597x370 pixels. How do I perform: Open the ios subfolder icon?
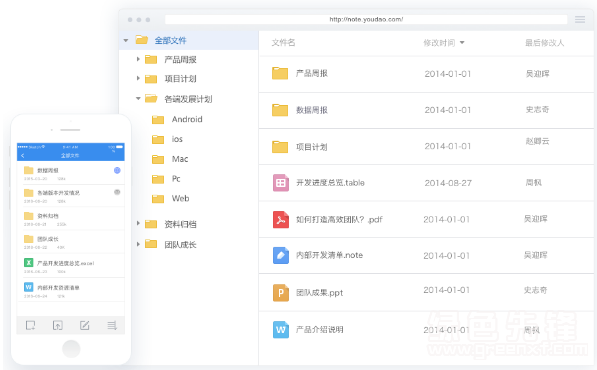point(158,139)
